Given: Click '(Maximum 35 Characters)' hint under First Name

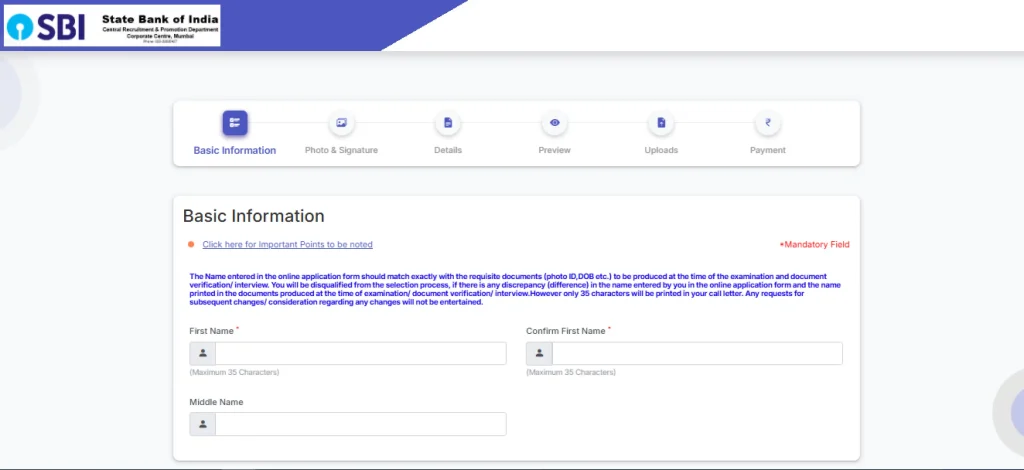Looking at the screenshot, I should (x=234, y=373).
